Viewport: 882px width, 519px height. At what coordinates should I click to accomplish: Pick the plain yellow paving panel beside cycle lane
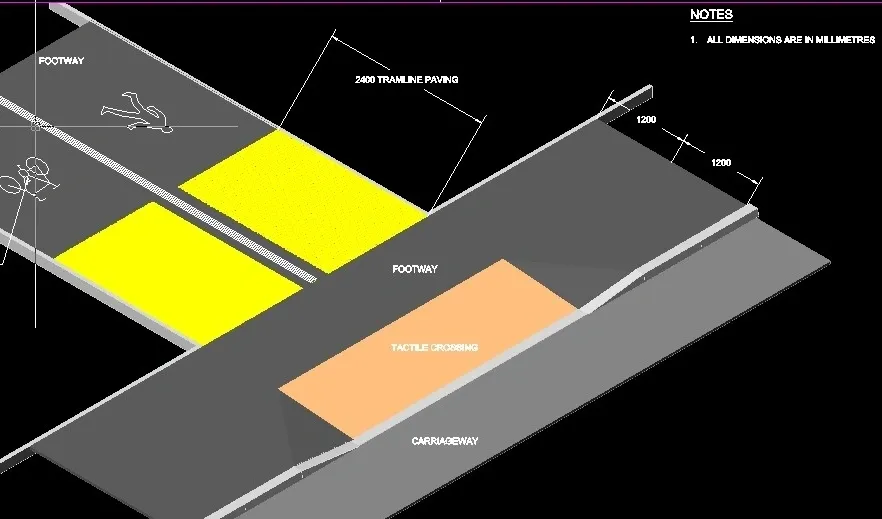(179, 272)
